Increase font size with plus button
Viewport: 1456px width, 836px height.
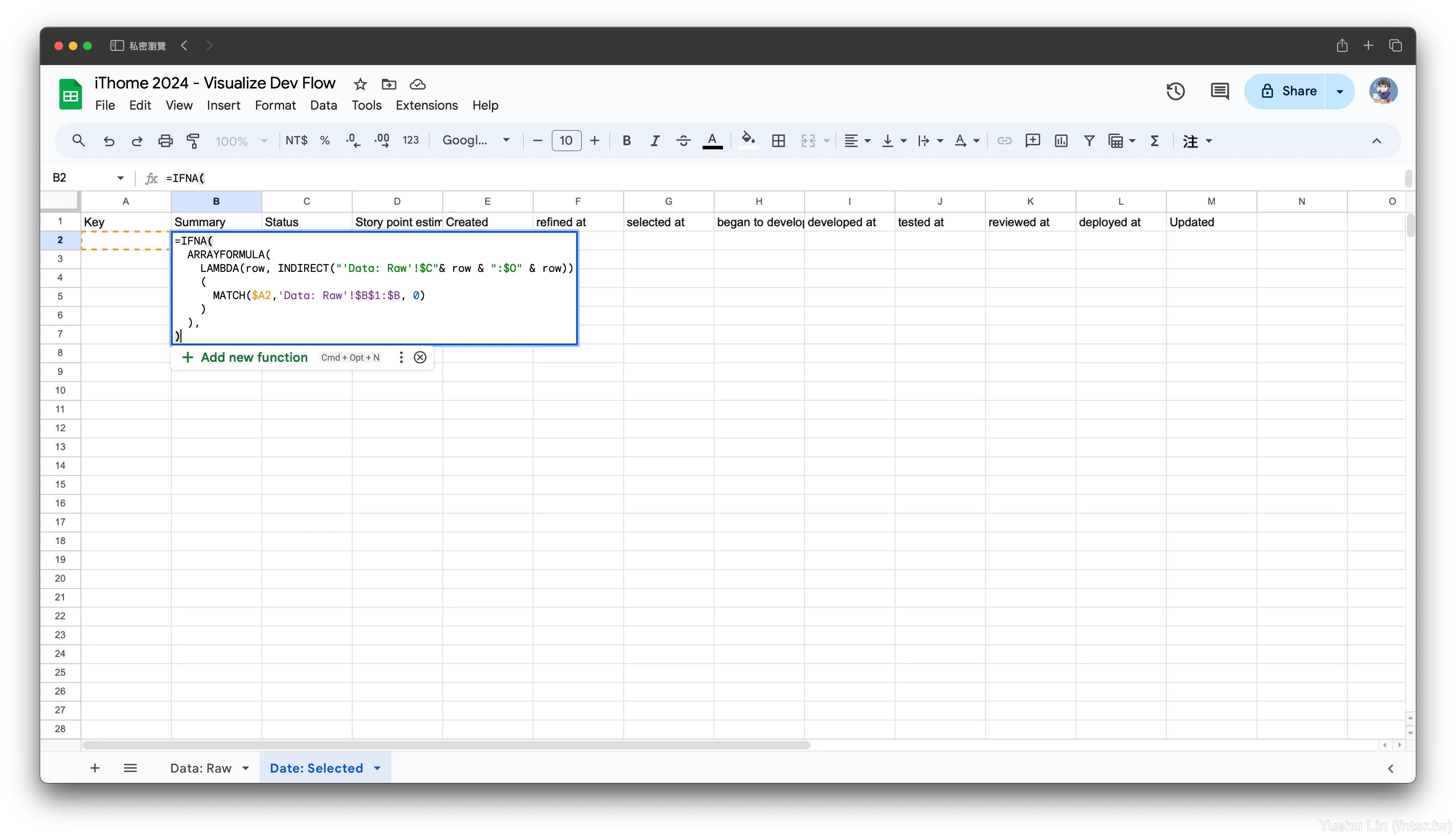pos(595,141)
